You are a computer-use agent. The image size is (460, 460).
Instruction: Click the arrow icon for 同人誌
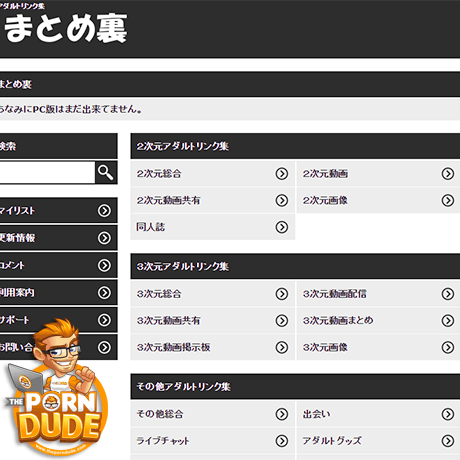pyautogui.click(x=282, y=227)
